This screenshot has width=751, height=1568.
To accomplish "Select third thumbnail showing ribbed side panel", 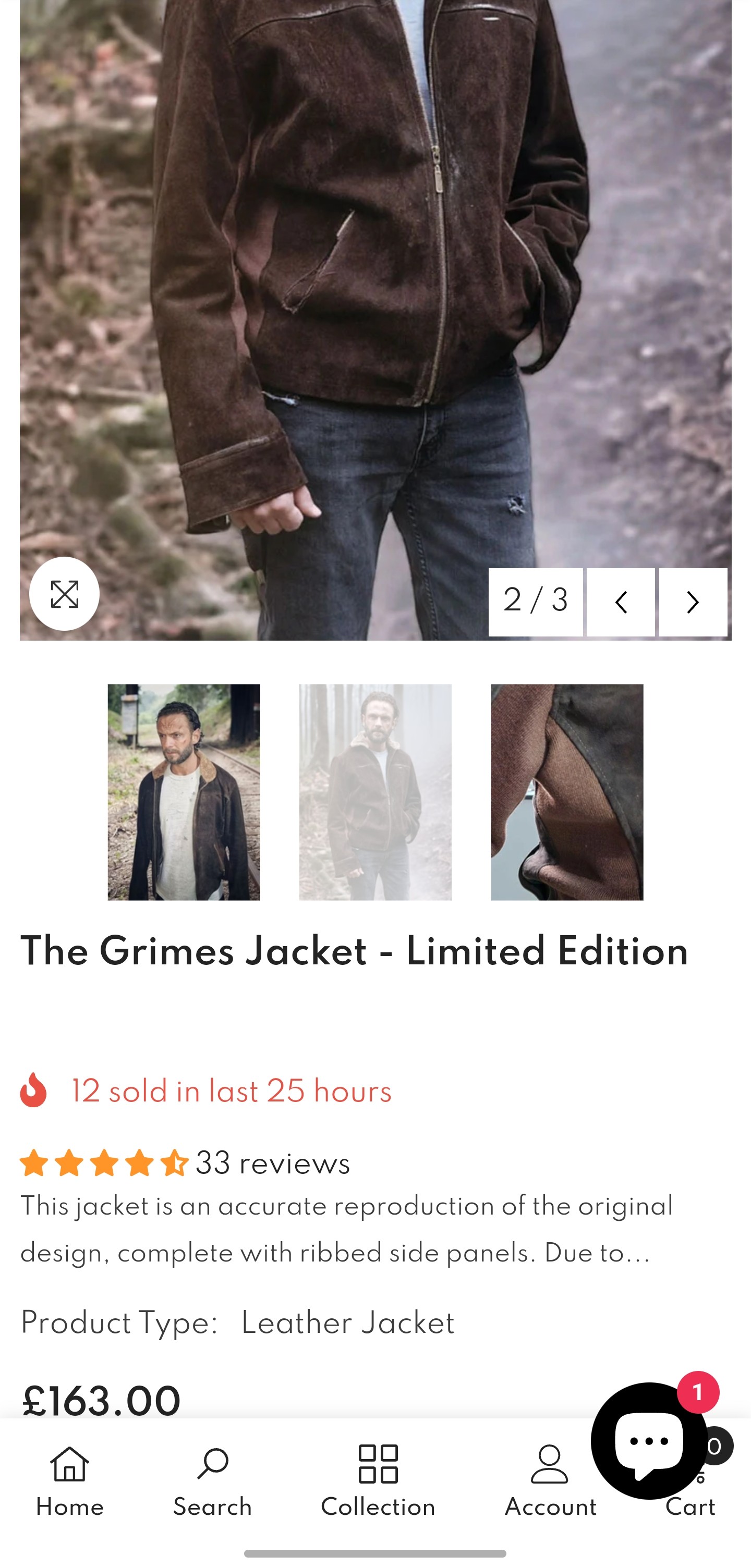I will click(x=567, y=792).
